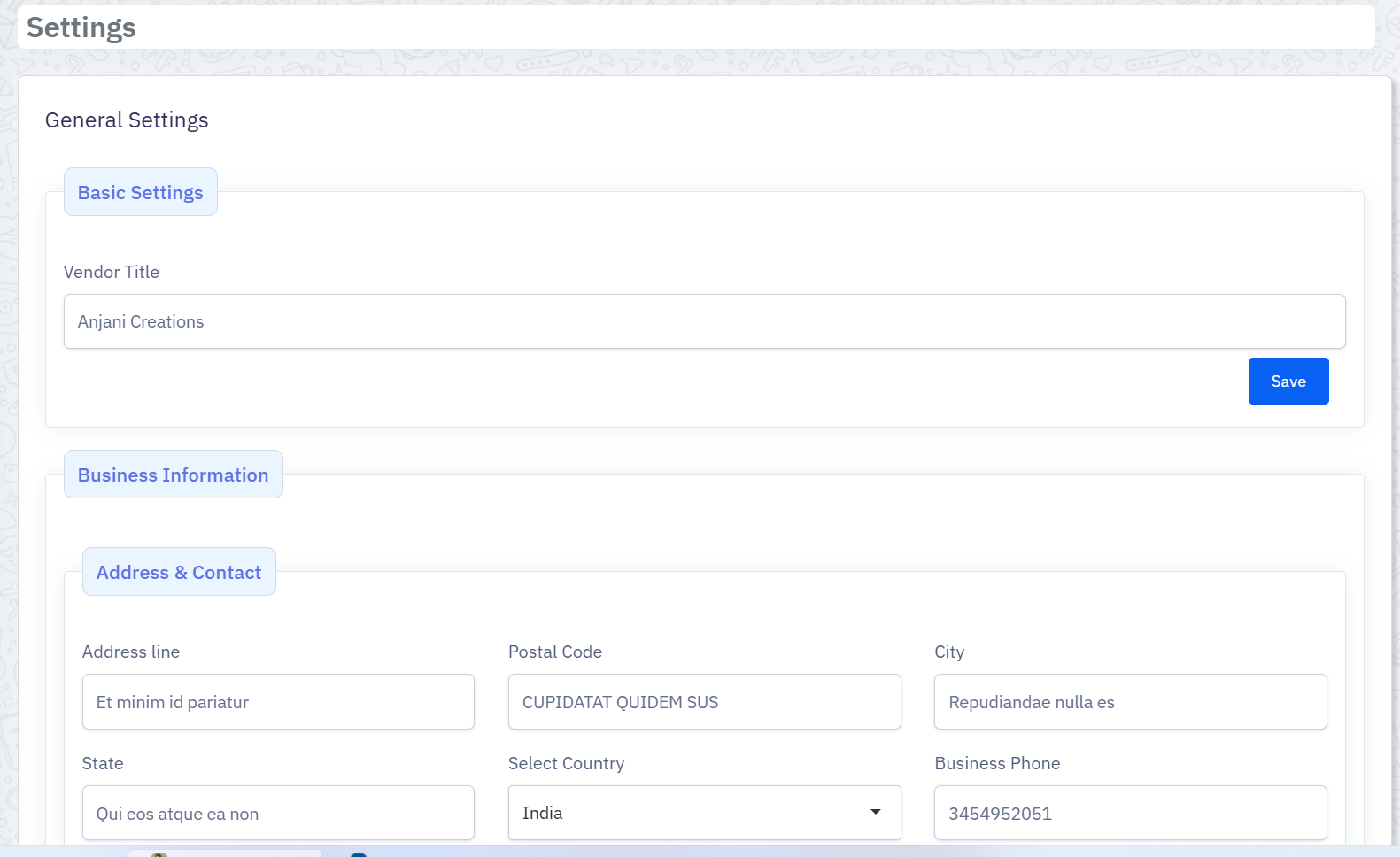Save the basic settings
This screenshot has height=857, width=1400.
pyautogui.click(x=1288, y=382)
